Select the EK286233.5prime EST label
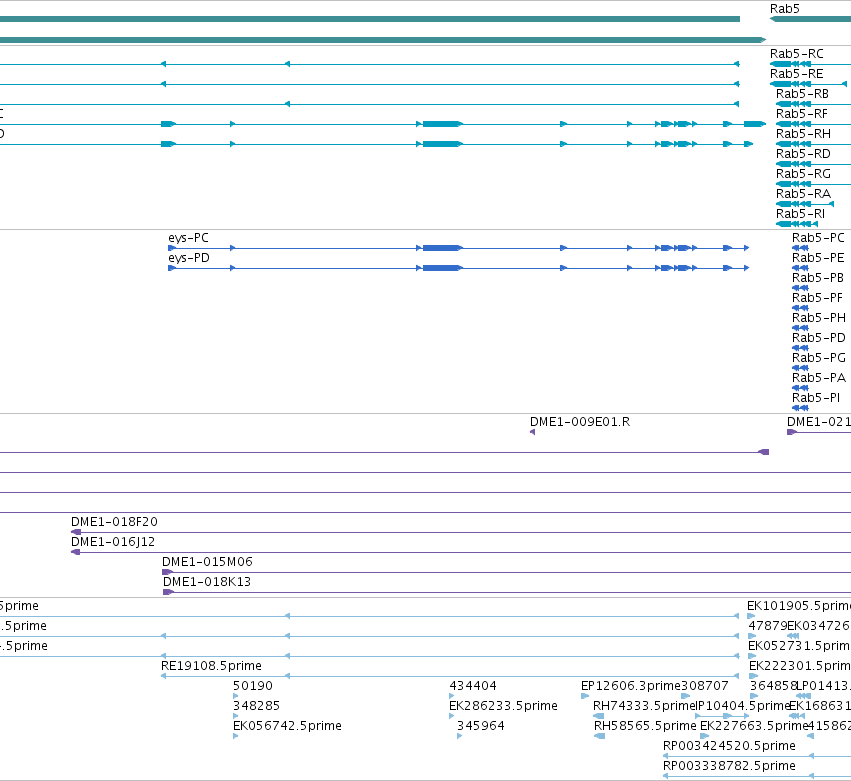 pos(503,706)
